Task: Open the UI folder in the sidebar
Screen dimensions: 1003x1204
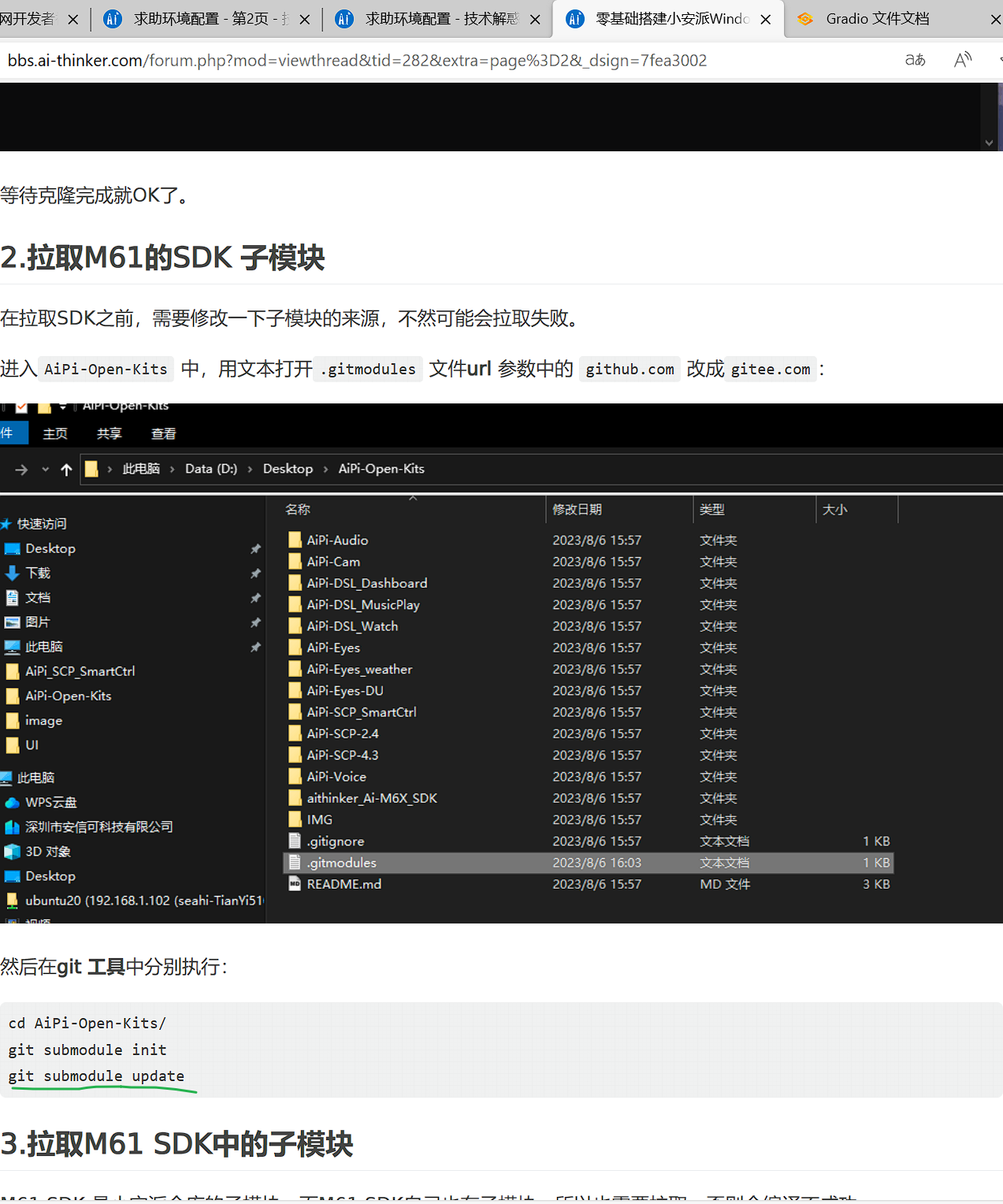Action: (32, 745)
